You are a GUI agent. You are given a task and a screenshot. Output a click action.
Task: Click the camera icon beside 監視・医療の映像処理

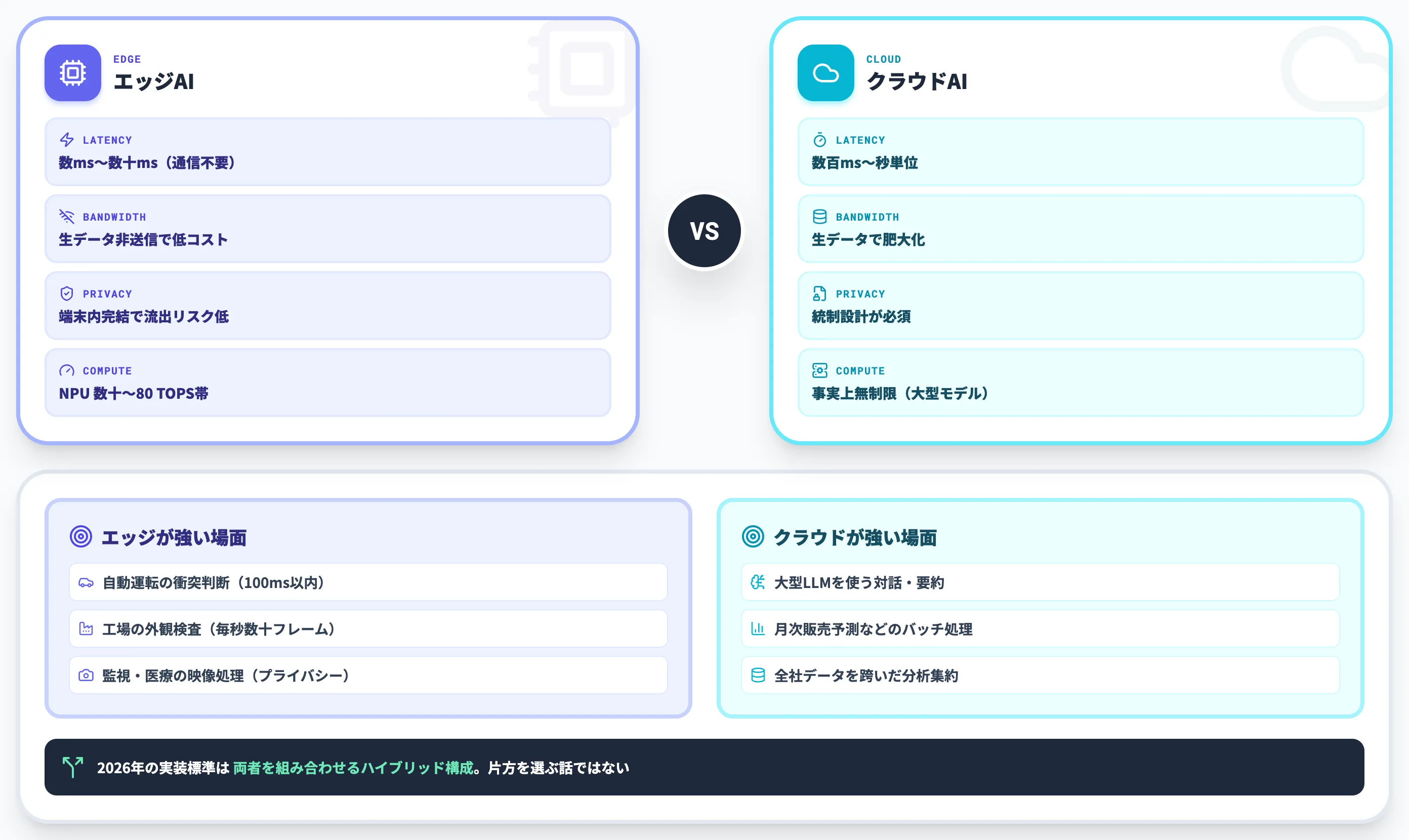pos(86,675)
